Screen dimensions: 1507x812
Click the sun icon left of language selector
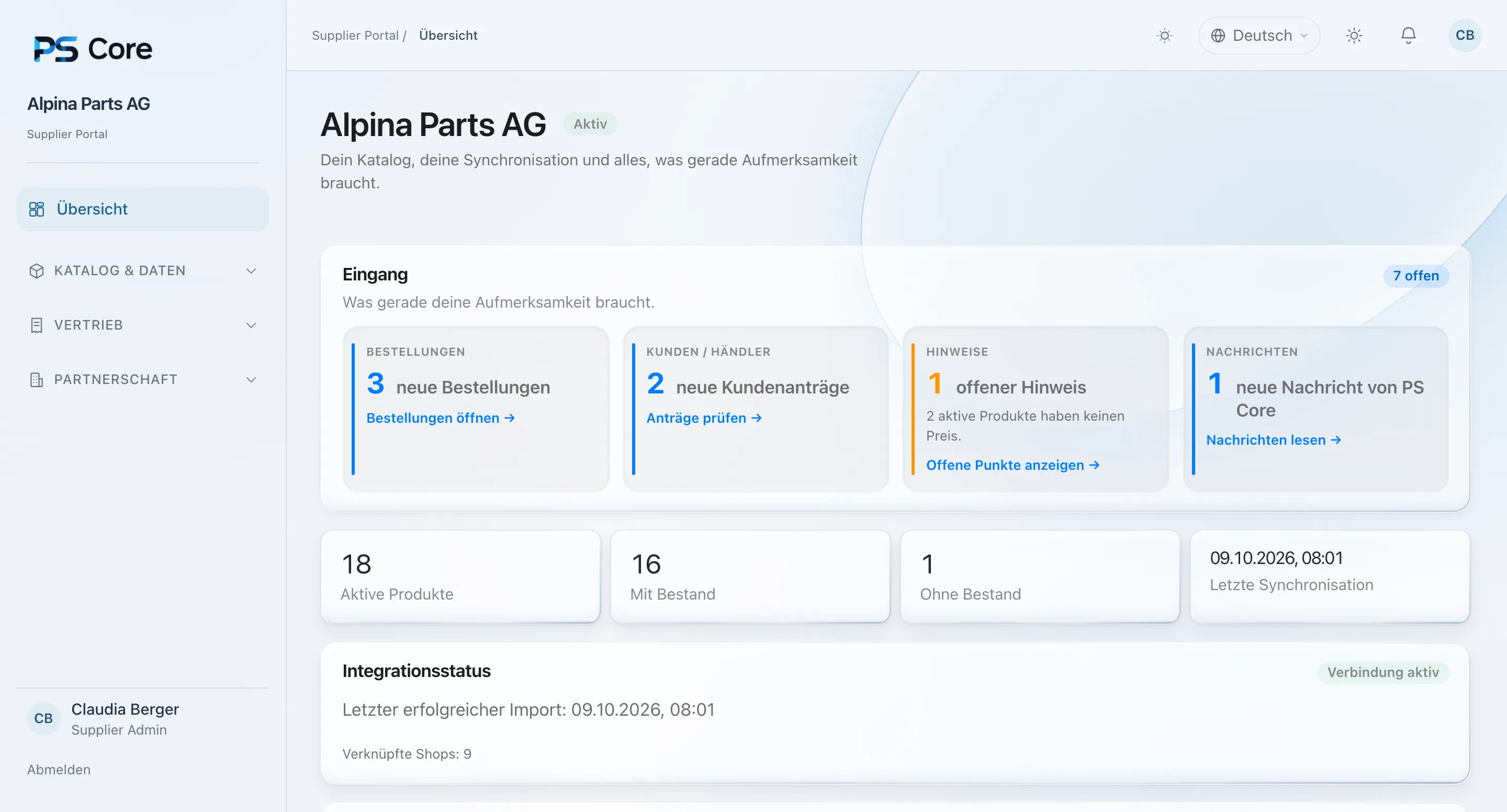[x=1165, y=36]
